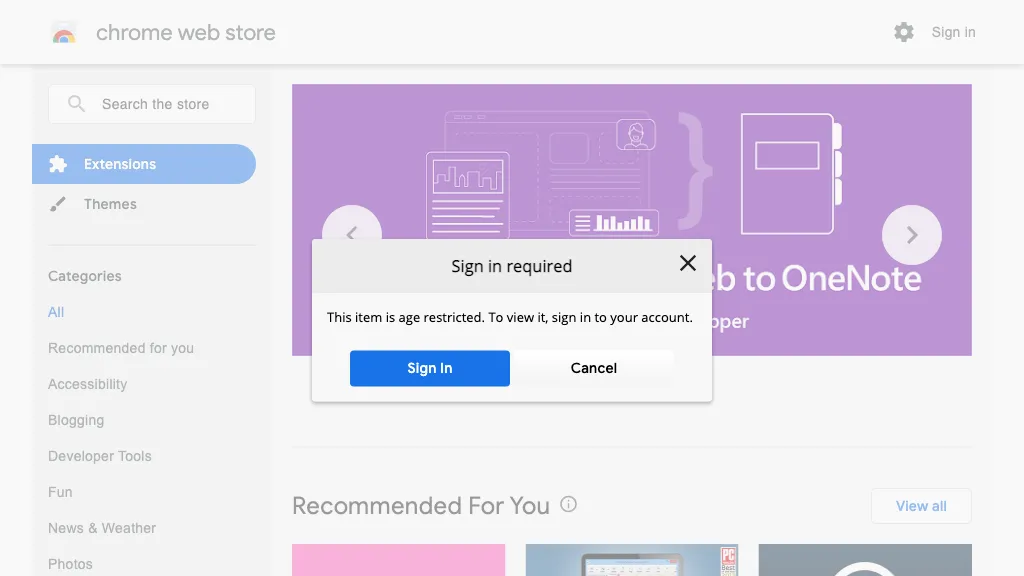Select the All category

click(x=56, y=312)
